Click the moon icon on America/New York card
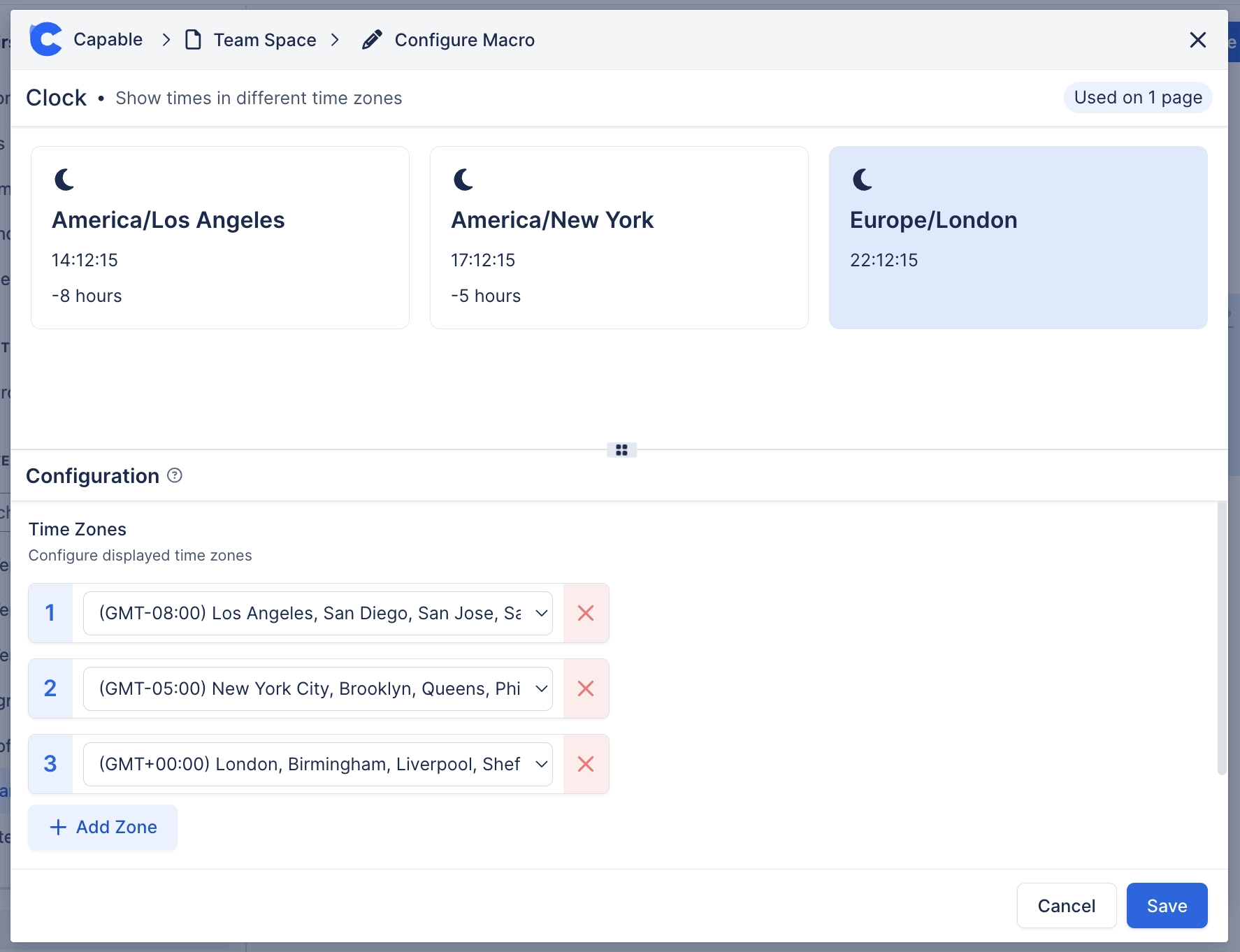Screen dimensions: 1240x952 pos(462,180)
